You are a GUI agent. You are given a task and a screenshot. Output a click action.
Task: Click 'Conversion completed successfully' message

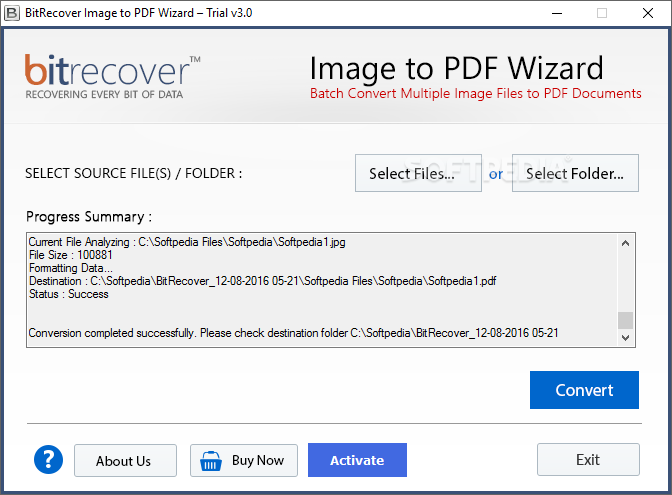[294, 333]
